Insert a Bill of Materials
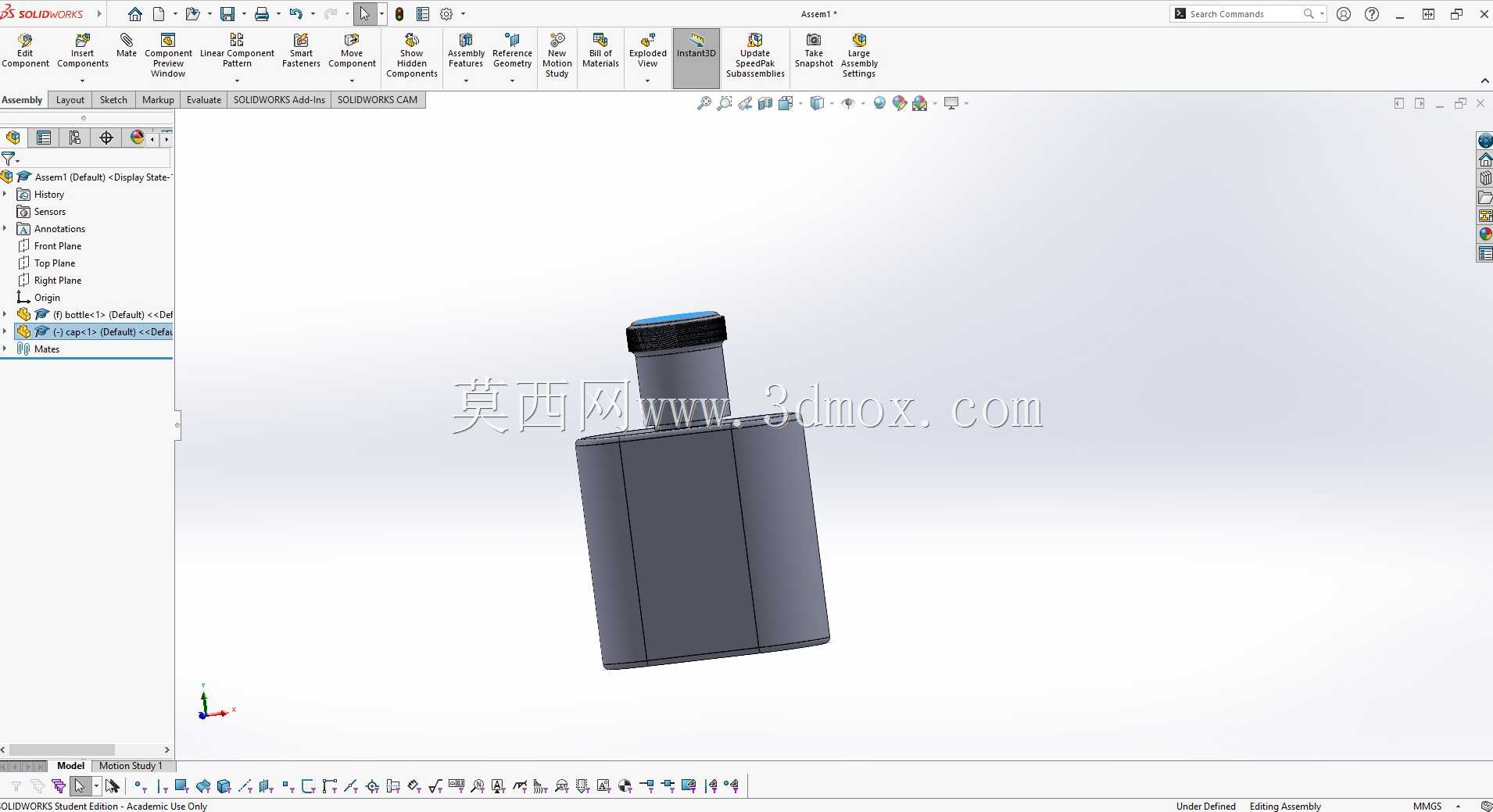The height and width of the screenshot is (812, 1493). (x=600, y=50)
